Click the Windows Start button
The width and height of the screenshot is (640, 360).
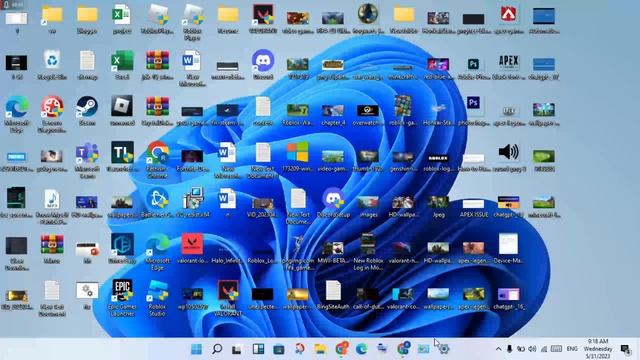[x=196, y=349]
